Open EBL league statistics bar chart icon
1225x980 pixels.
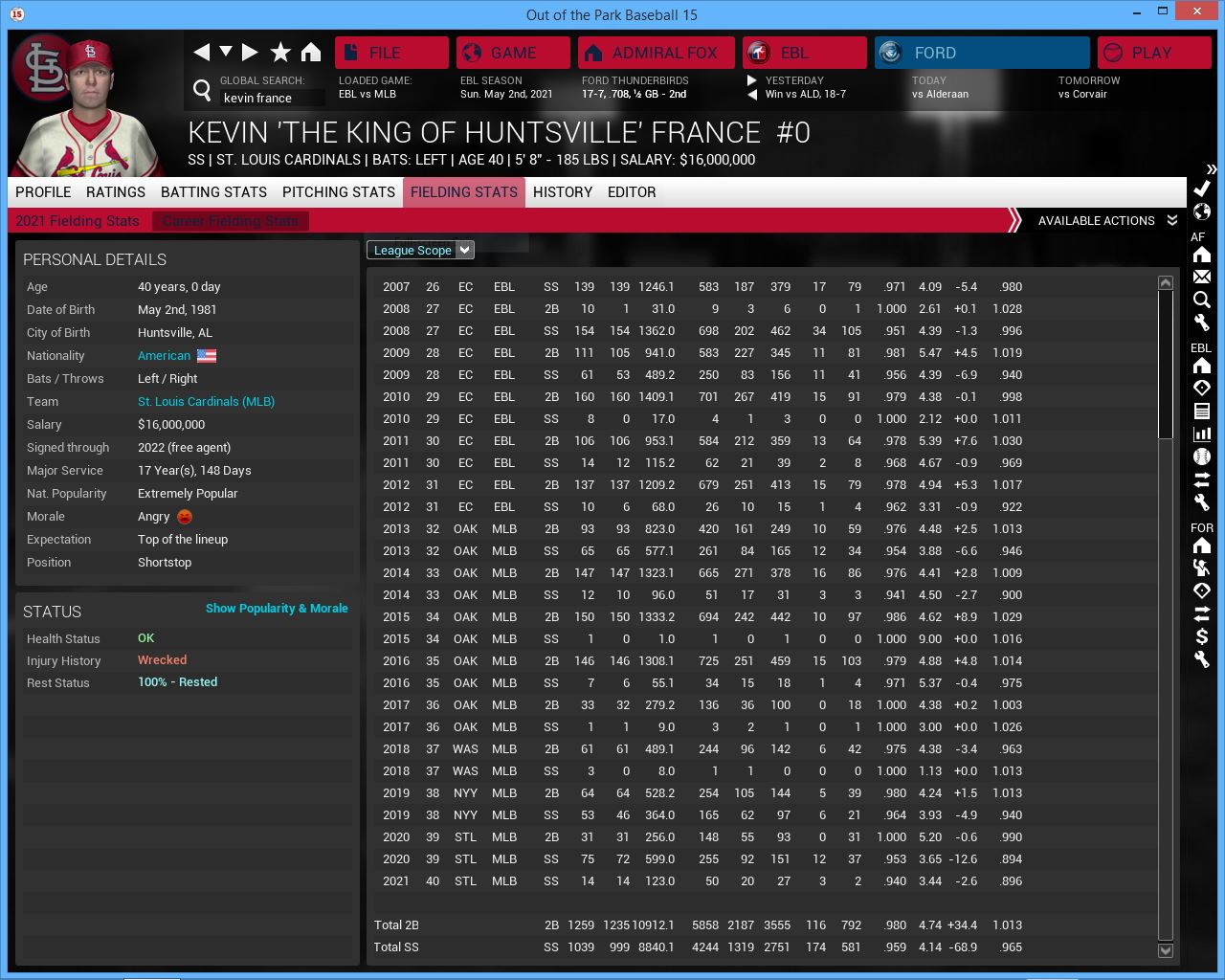tap(1202, 434)
